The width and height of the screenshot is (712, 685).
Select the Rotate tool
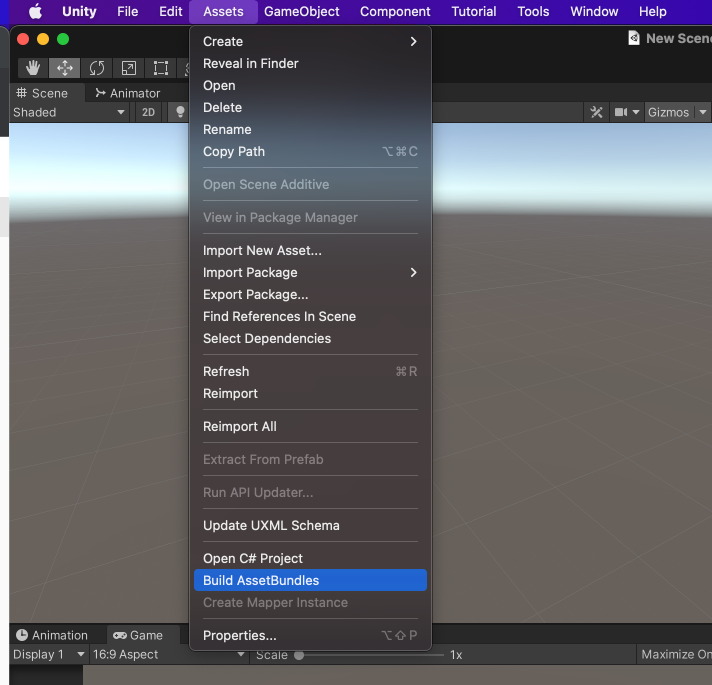(97, 68)
